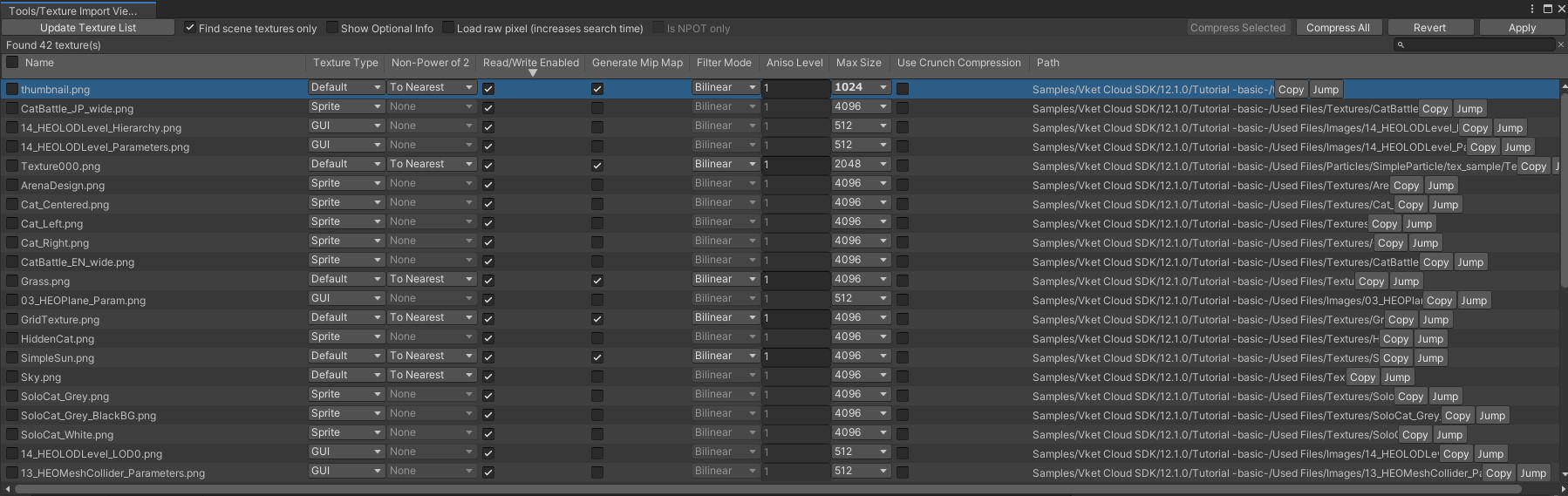Toggle the select-all checkbox beside Name header
Screen dimensions: 1568x496
[12, 62]
